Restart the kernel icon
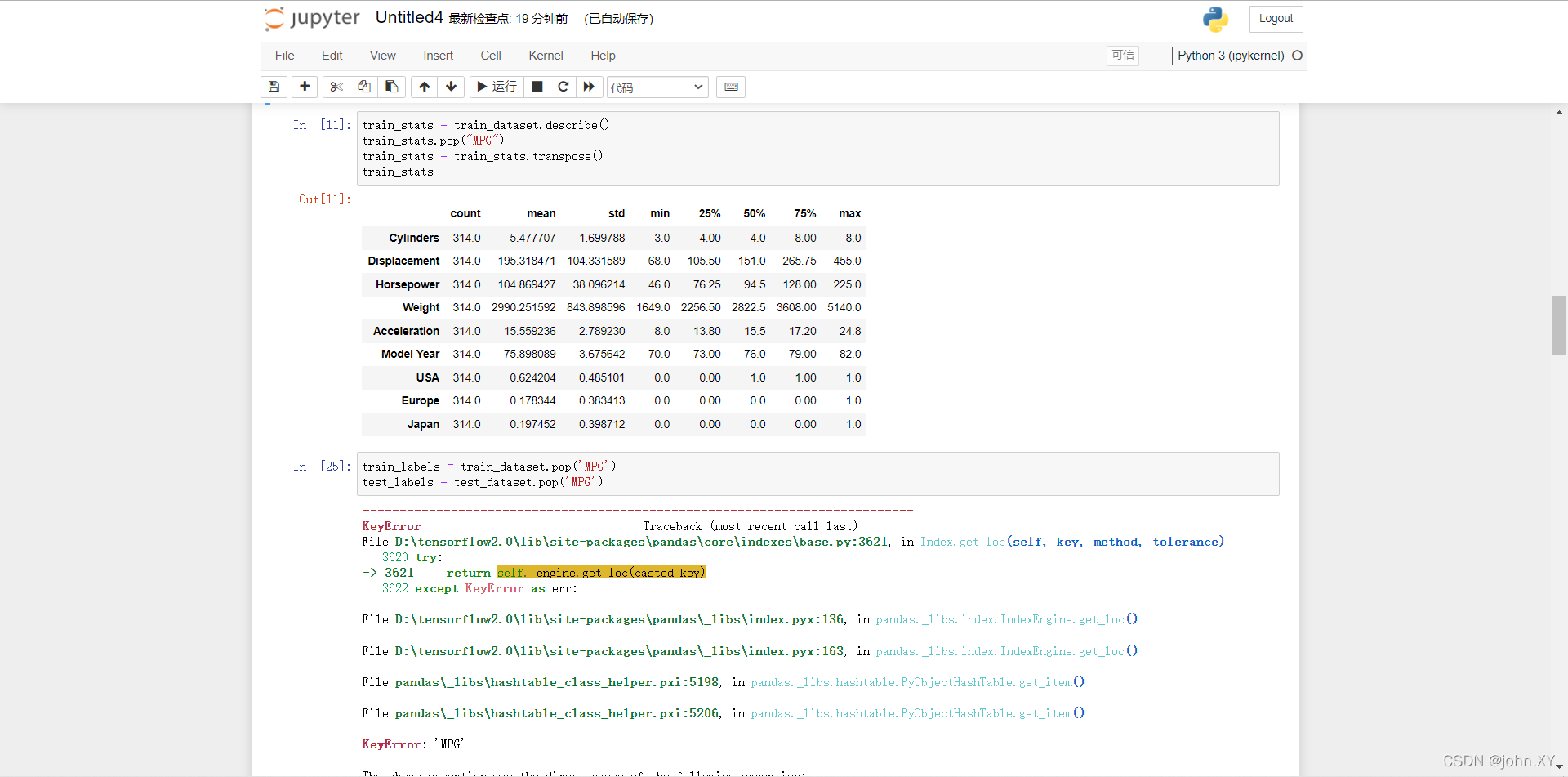Screen dimensions: 1568x777 point(563,87)
